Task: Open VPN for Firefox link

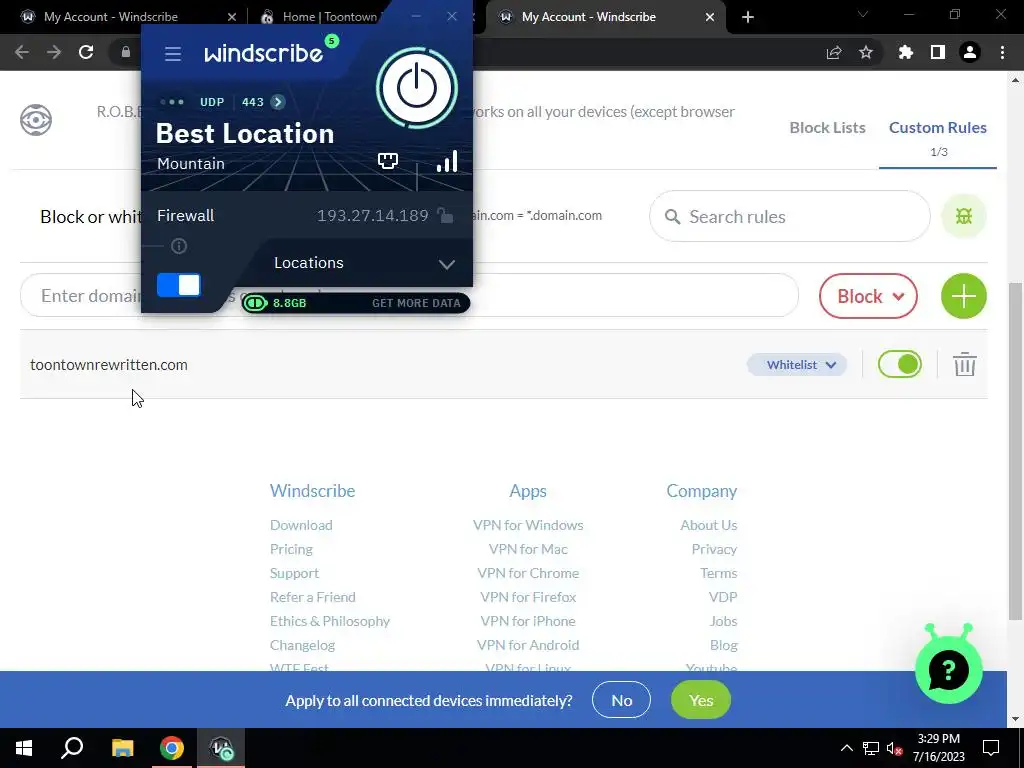Action: [x=528, y=597]
